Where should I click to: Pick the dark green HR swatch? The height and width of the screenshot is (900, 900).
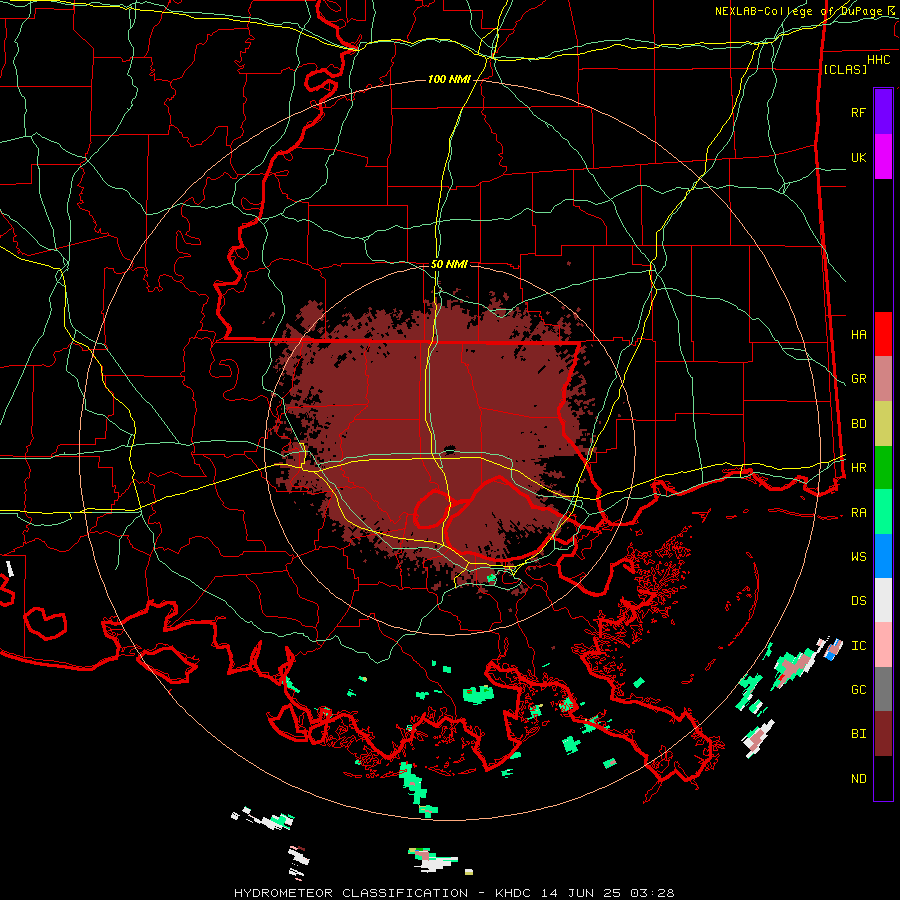(x=883, y=467)
